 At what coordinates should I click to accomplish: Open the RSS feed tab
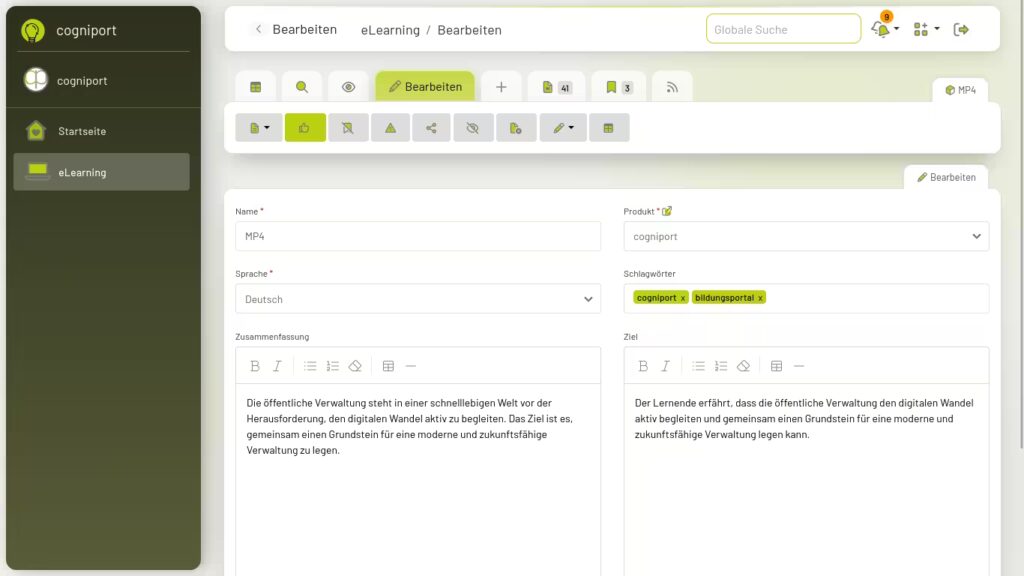pos(672,87)
